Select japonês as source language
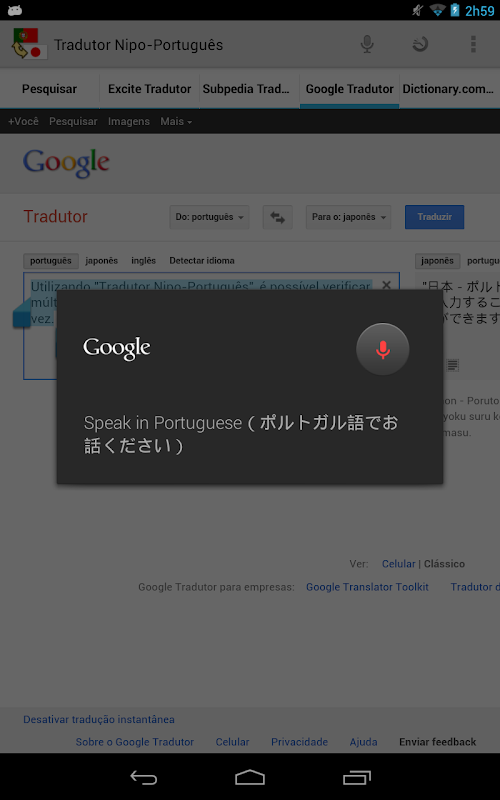The width and height of the screenshot is (500, 800). (102, 261)
